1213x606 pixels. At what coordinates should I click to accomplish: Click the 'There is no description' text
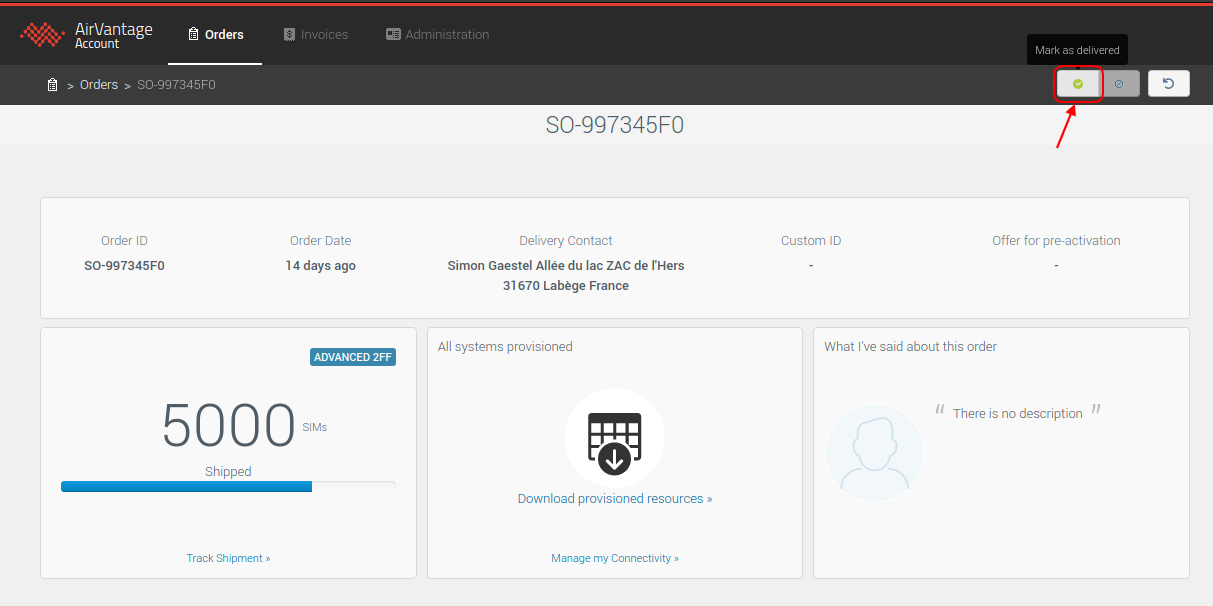tap(1017, 414)
